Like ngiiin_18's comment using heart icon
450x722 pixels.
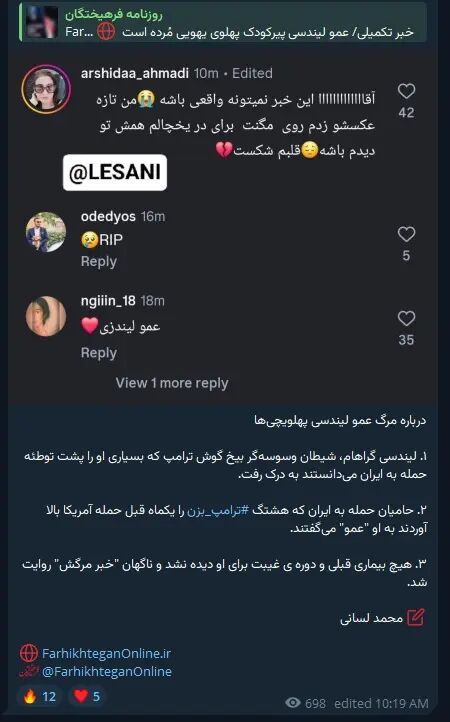[406, 318]
